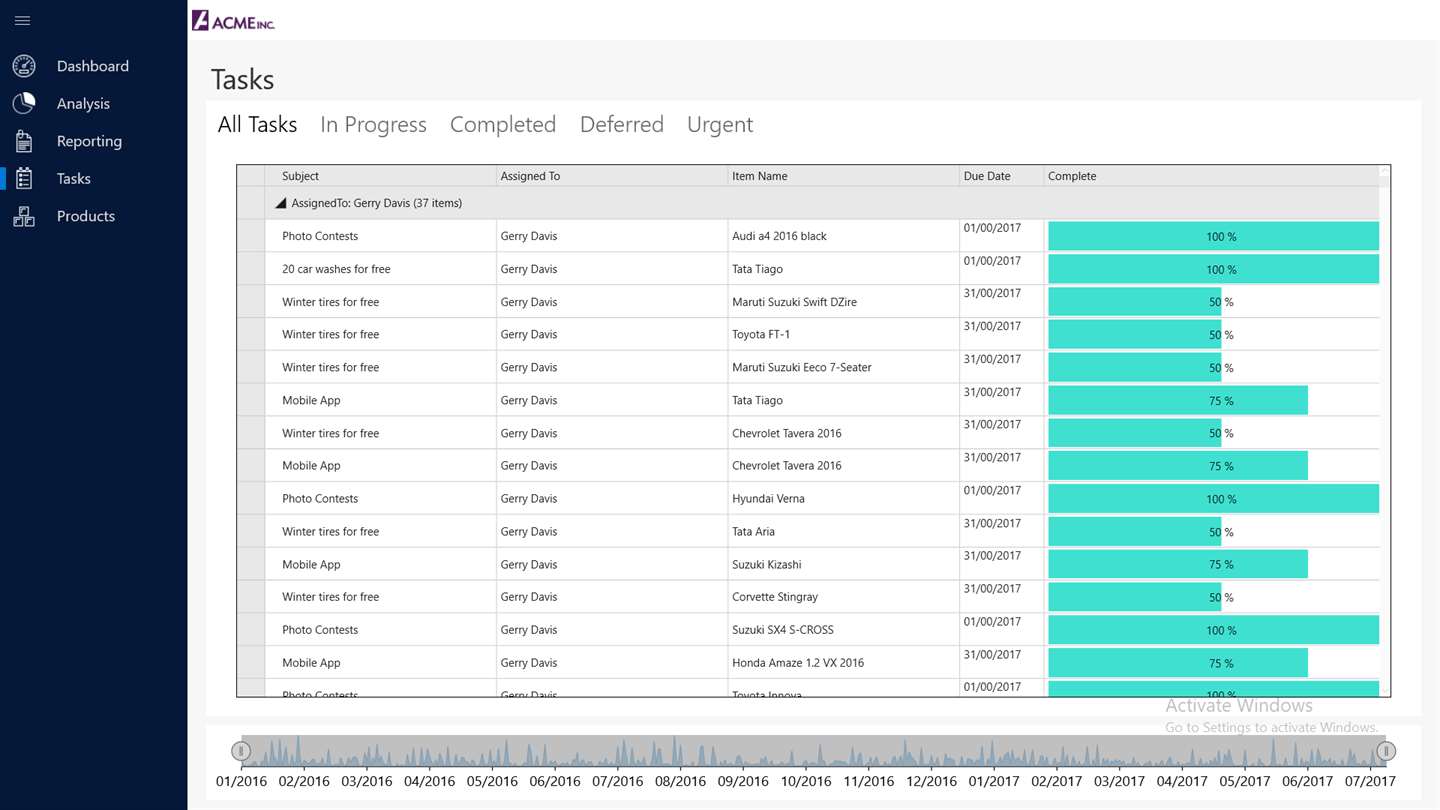
Task: Click the Reporting clipboard icon
Action: [x=24, y=141]
